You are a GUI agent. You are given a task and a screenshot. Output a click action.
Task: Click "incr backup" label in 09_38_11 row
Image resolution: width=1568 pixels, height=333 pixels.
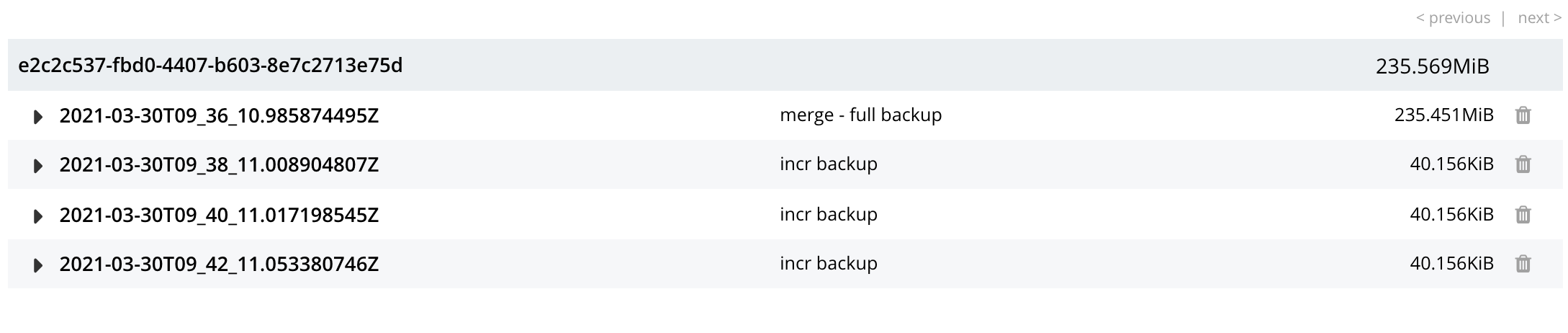[x=828, y=165]
